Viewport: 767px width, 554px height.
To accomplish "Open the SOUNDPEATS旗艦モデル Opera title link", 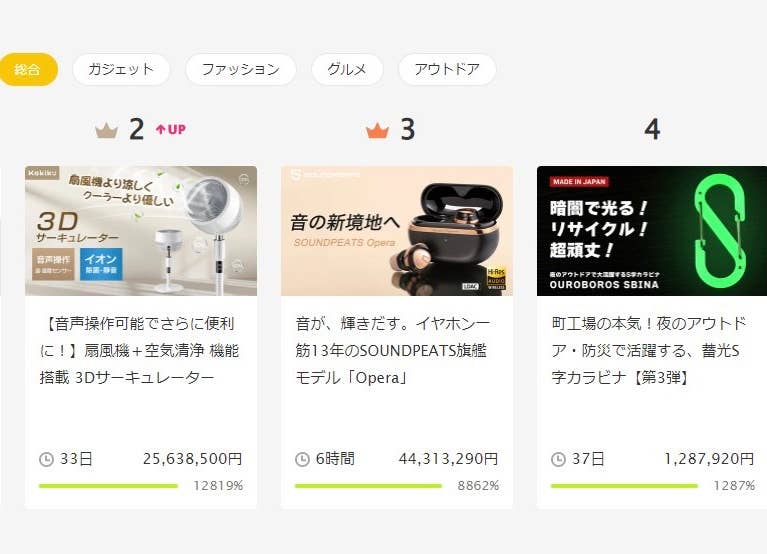I will 392,351.
